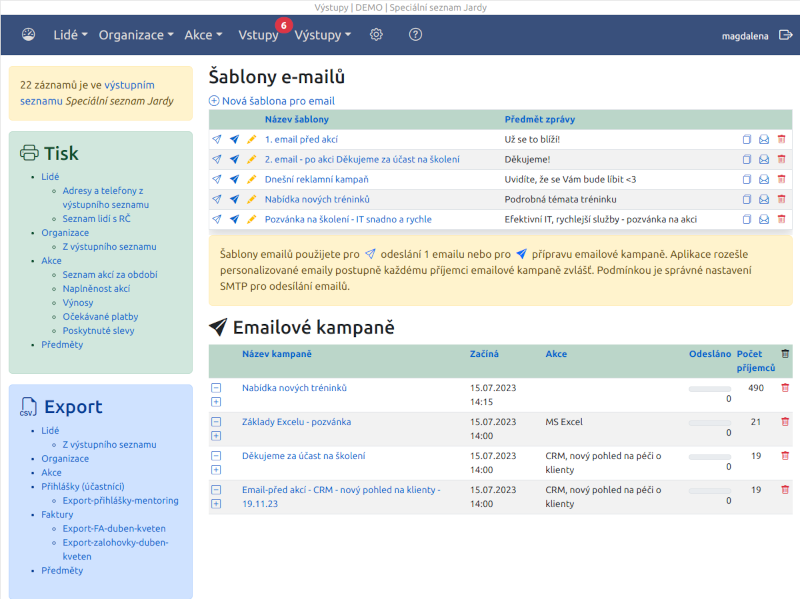Image resolution: width=800 pixels, height=599 pixels.
Task: Open the Lidé dropdown menu
Action: coord(70,35)
